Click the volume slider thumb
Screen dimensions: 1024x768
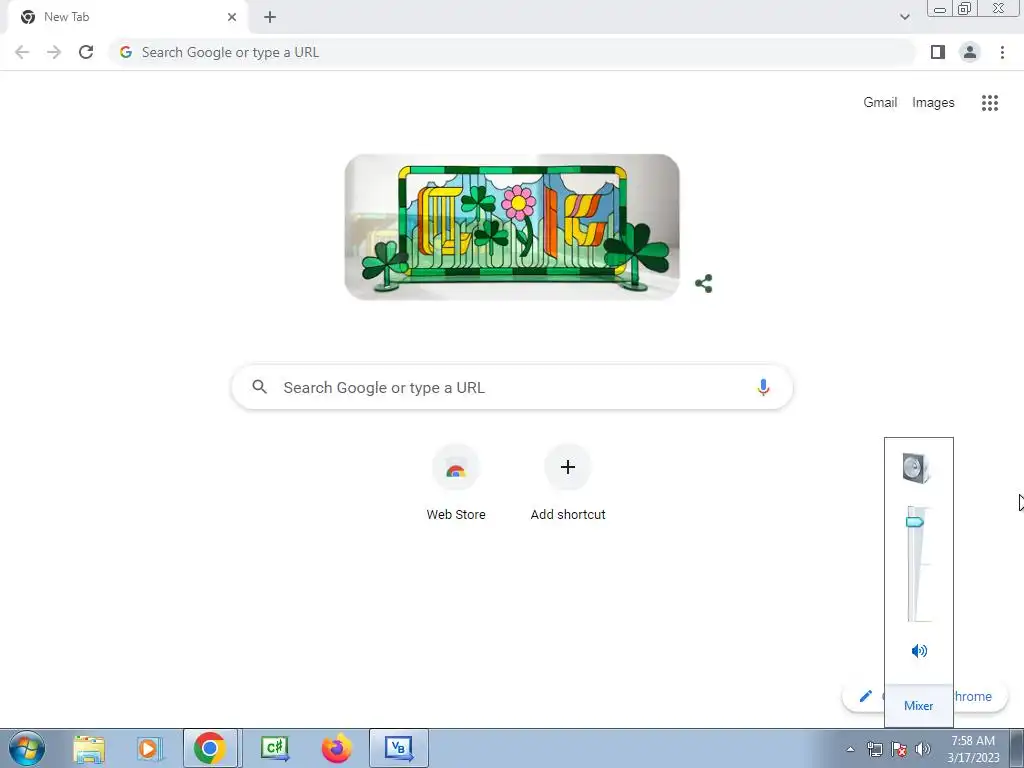pos(915,522)
